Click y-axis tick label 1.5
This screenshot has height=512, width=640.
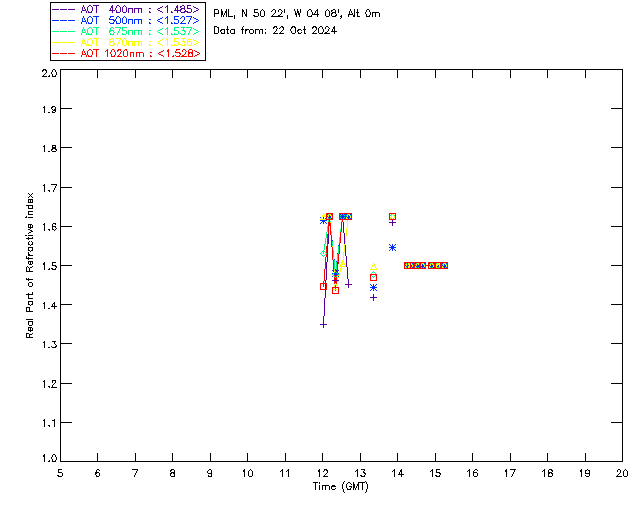coord(49,266)
